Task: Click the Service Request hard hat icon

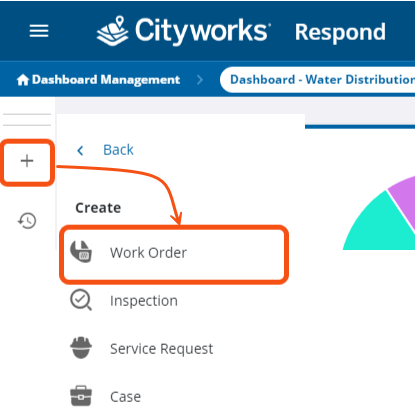Action: pyautogui.click(x=81, y=348)
